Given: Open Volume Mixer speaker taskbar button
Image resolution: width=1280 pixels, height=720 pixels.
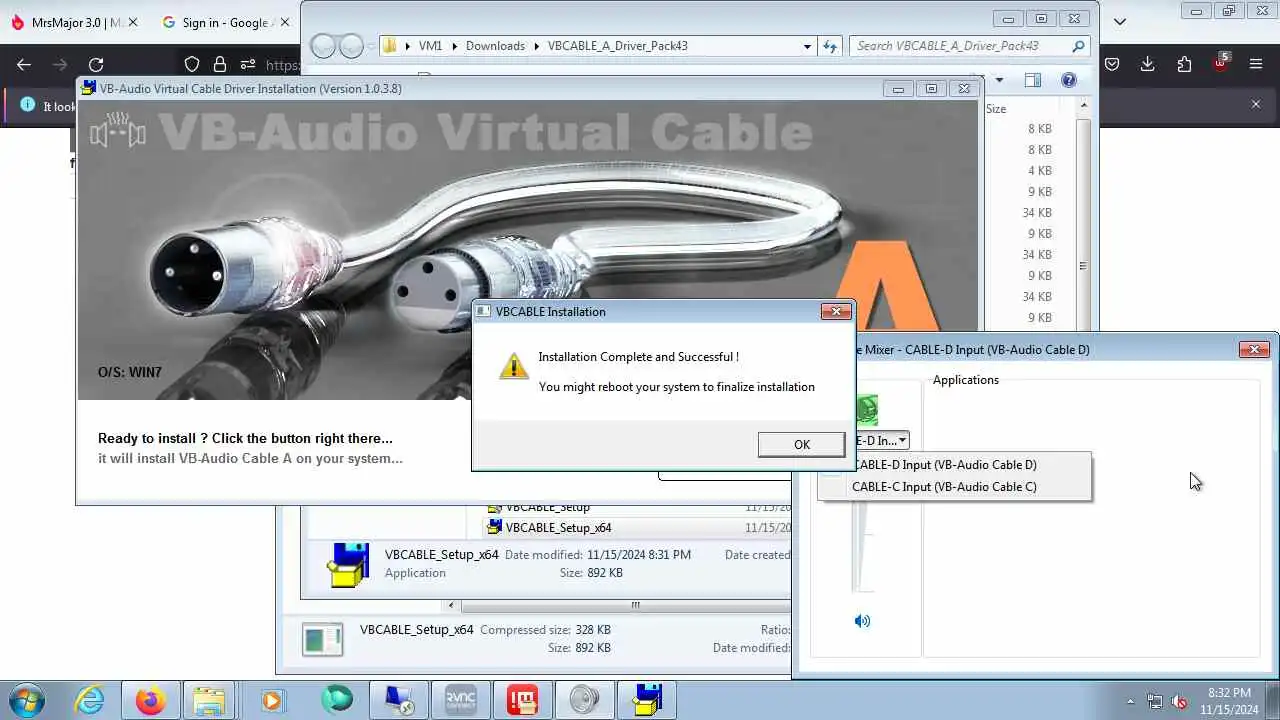Looking at the screenshot, I should click(583, 700).
